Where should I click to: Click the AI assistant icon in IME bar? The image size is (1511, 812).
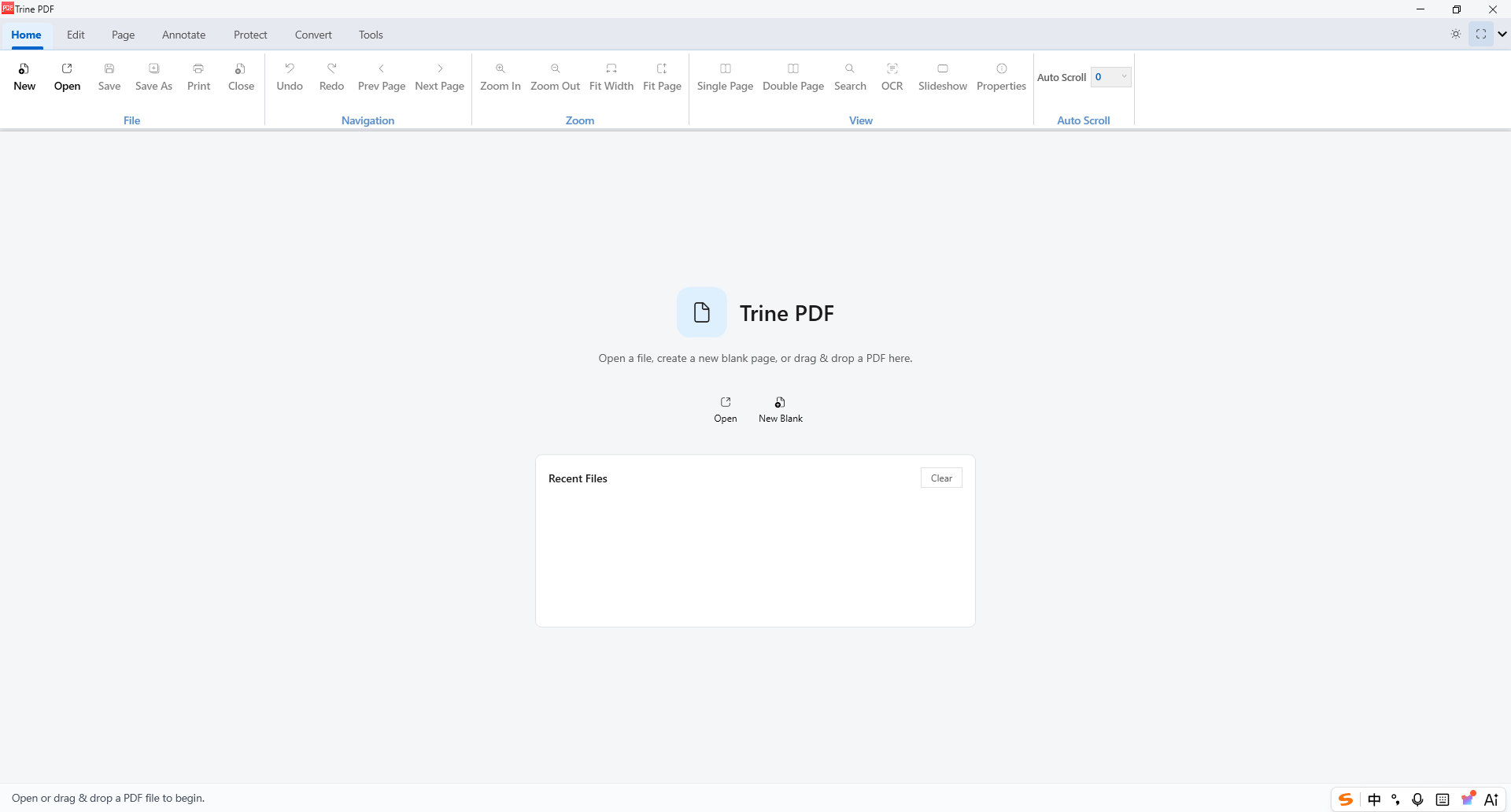[1491, 799]
